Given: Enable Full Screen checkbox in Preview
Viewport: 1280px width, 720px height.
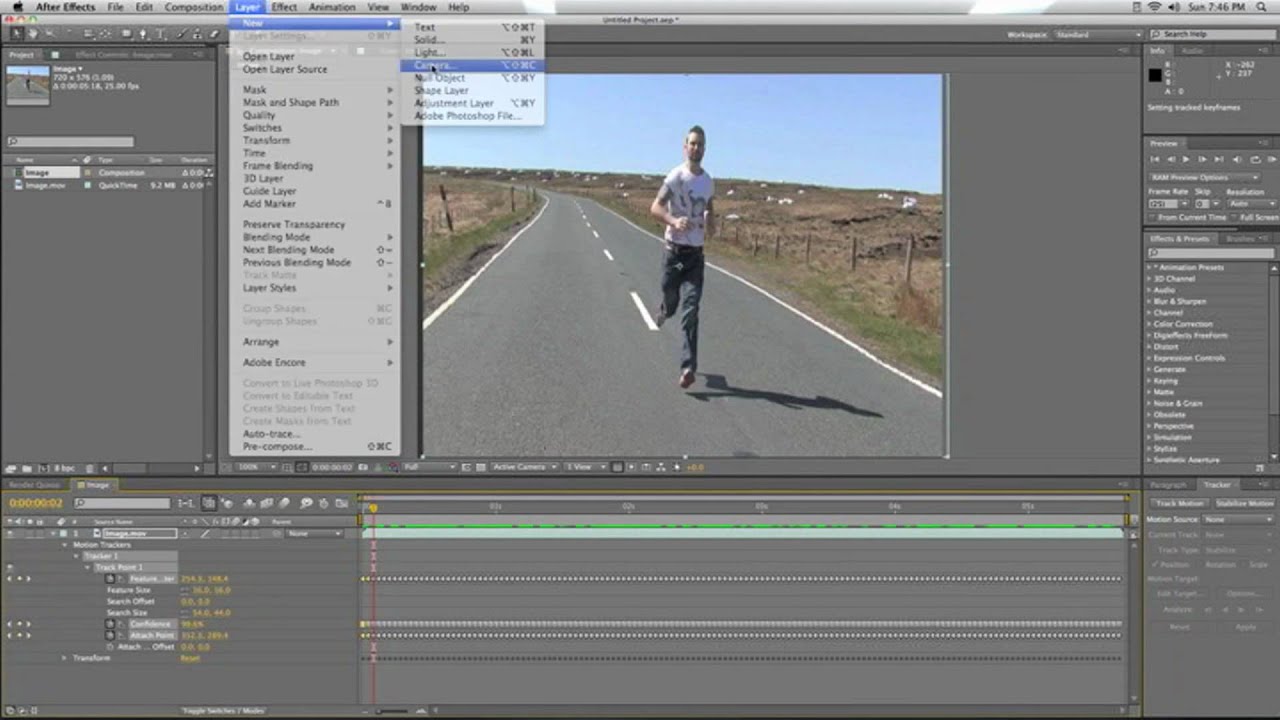Looking at the screenshot, I should tap(1234, 217).
